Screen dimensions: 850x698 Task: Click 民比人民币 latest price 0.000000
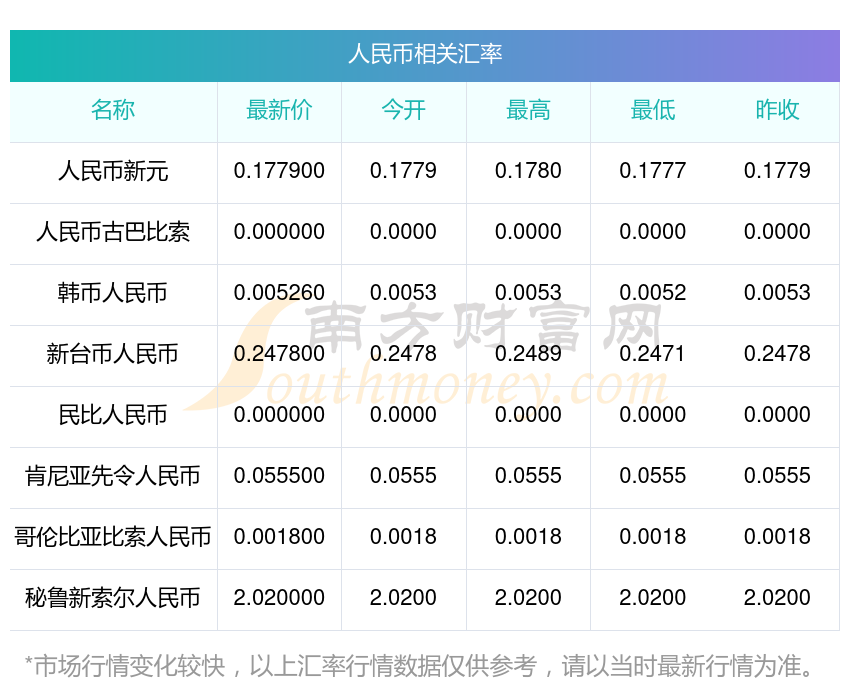tap(279, 415)
